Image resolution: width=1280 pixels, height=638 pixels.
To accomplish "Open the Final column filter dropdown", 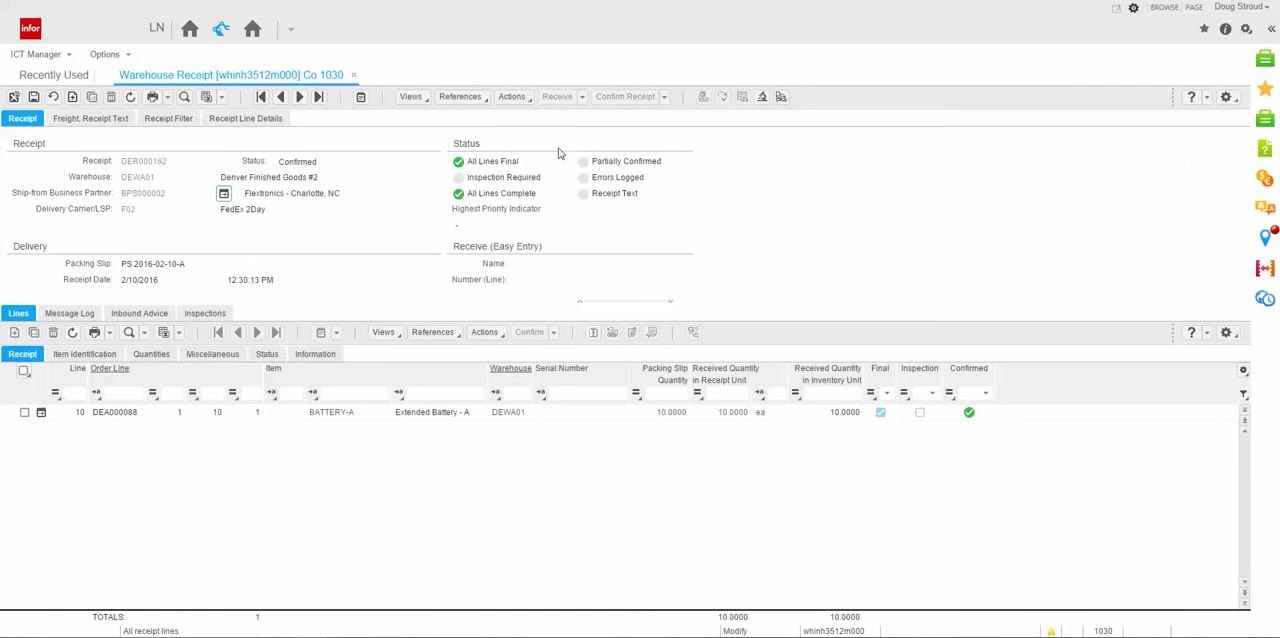I will pyautogui.click(x=887, y=393).
